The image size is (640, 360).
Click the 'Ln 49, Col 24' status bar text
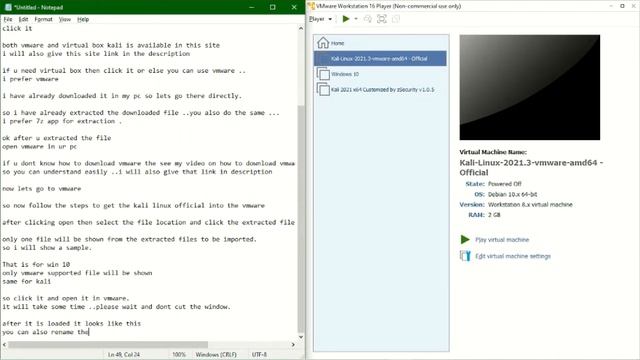coord(124,354)
